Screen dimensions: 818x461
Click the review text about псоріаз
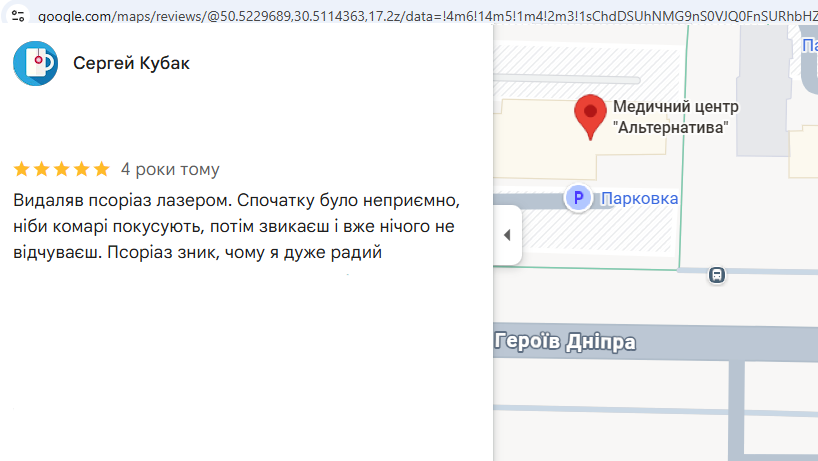point(236,226)
